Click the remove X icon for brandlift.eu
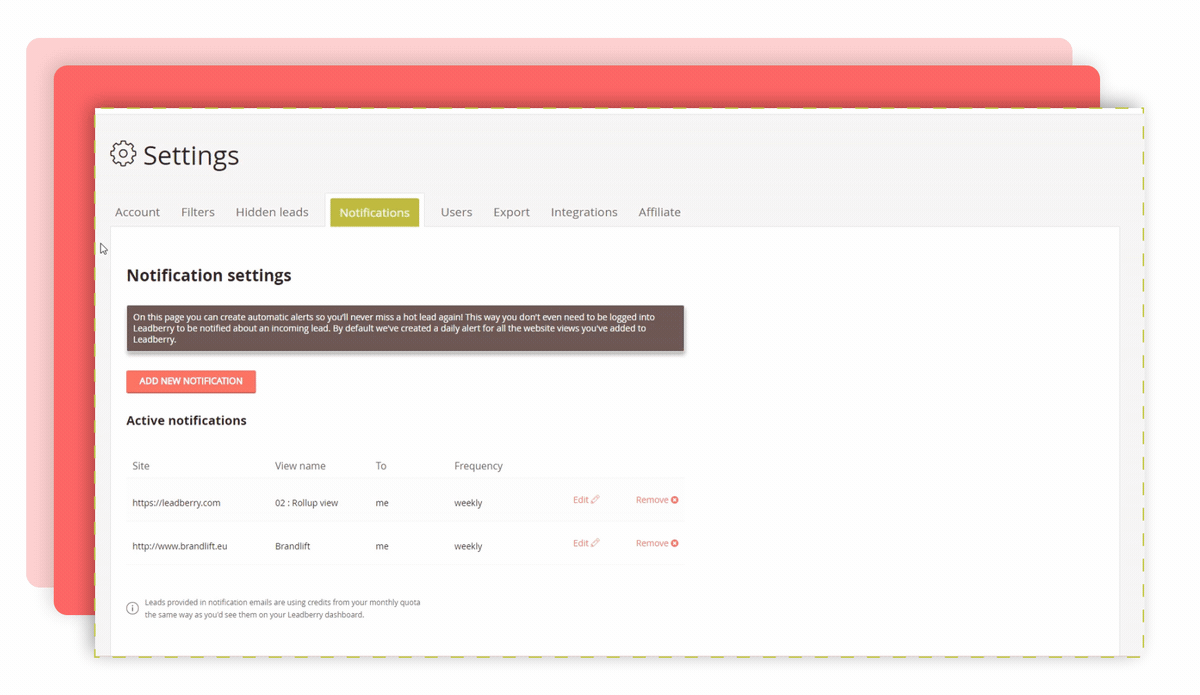1200x695 pixels. [x=675, y=543]
